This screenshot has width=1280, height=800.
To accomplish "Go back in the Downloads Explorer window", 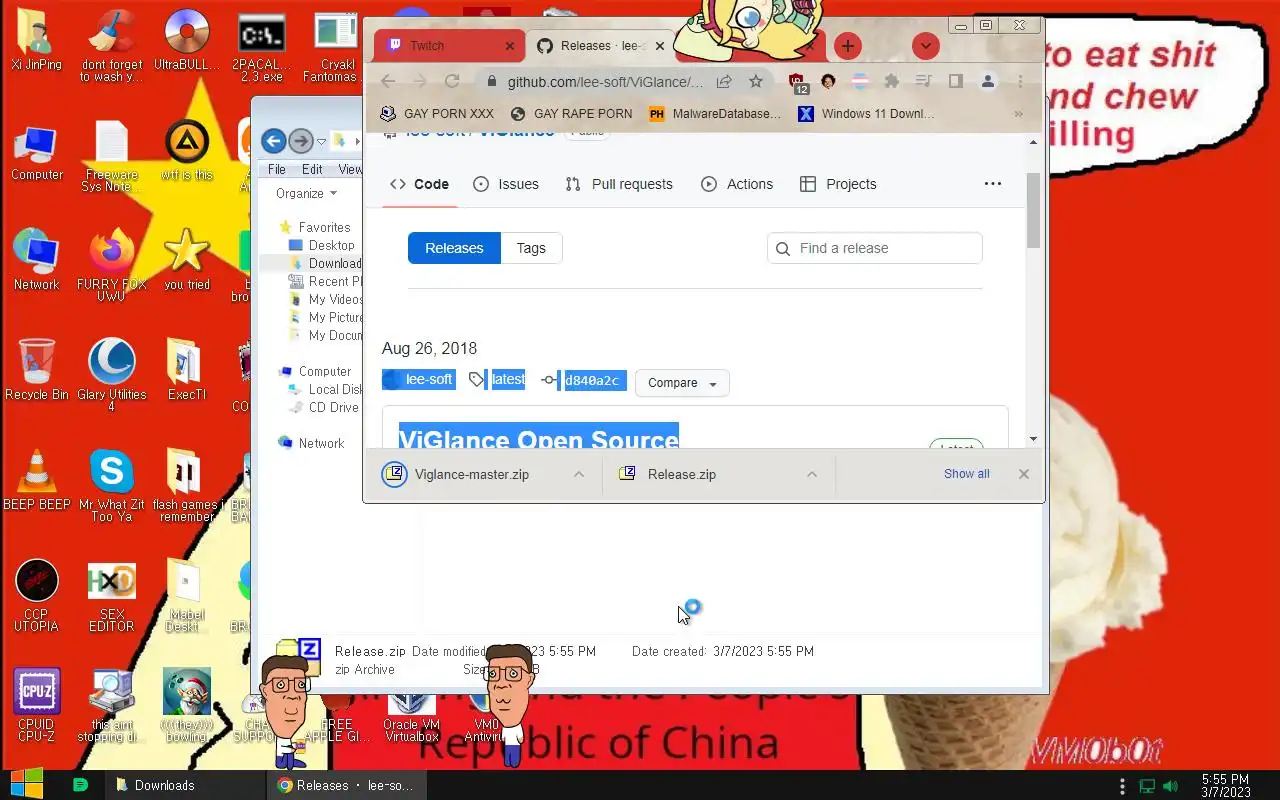I will tap(274, 141).
